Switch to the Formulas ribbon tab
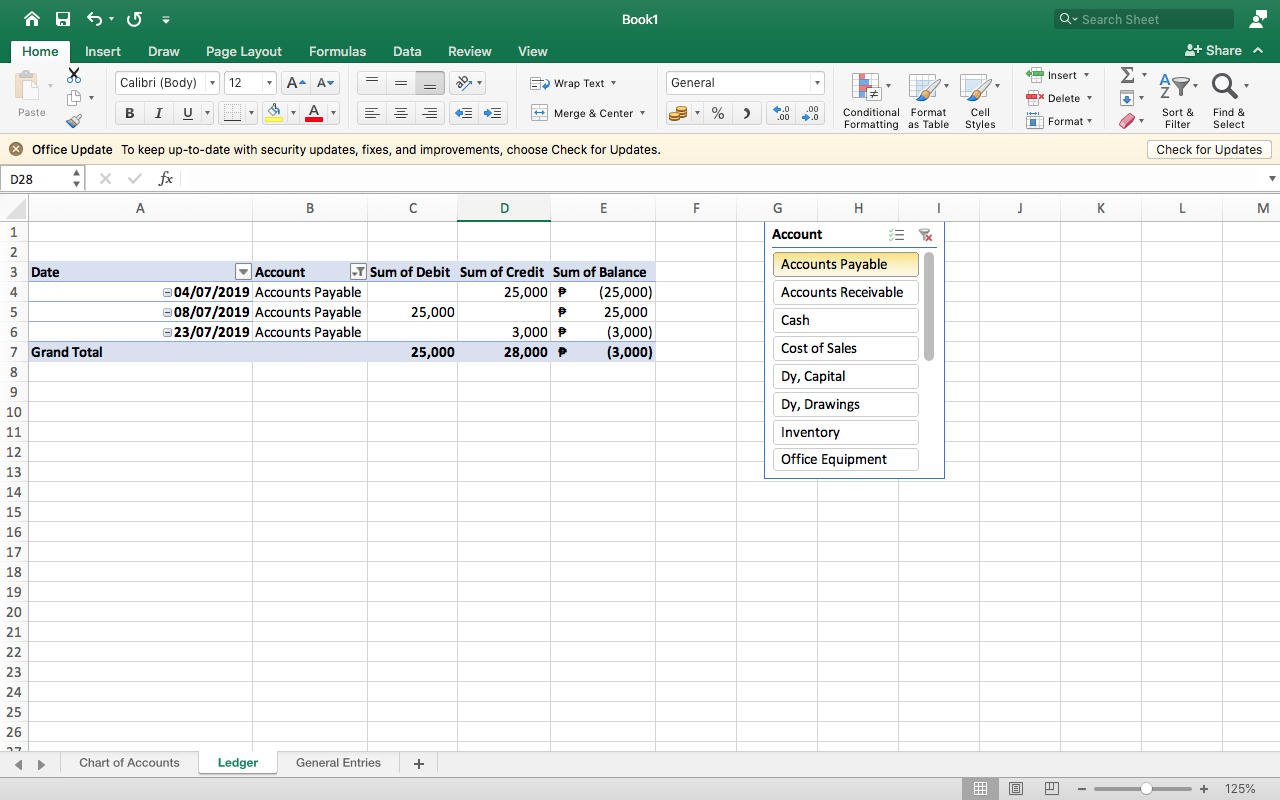1280x800 pixels. pos(337,51)
